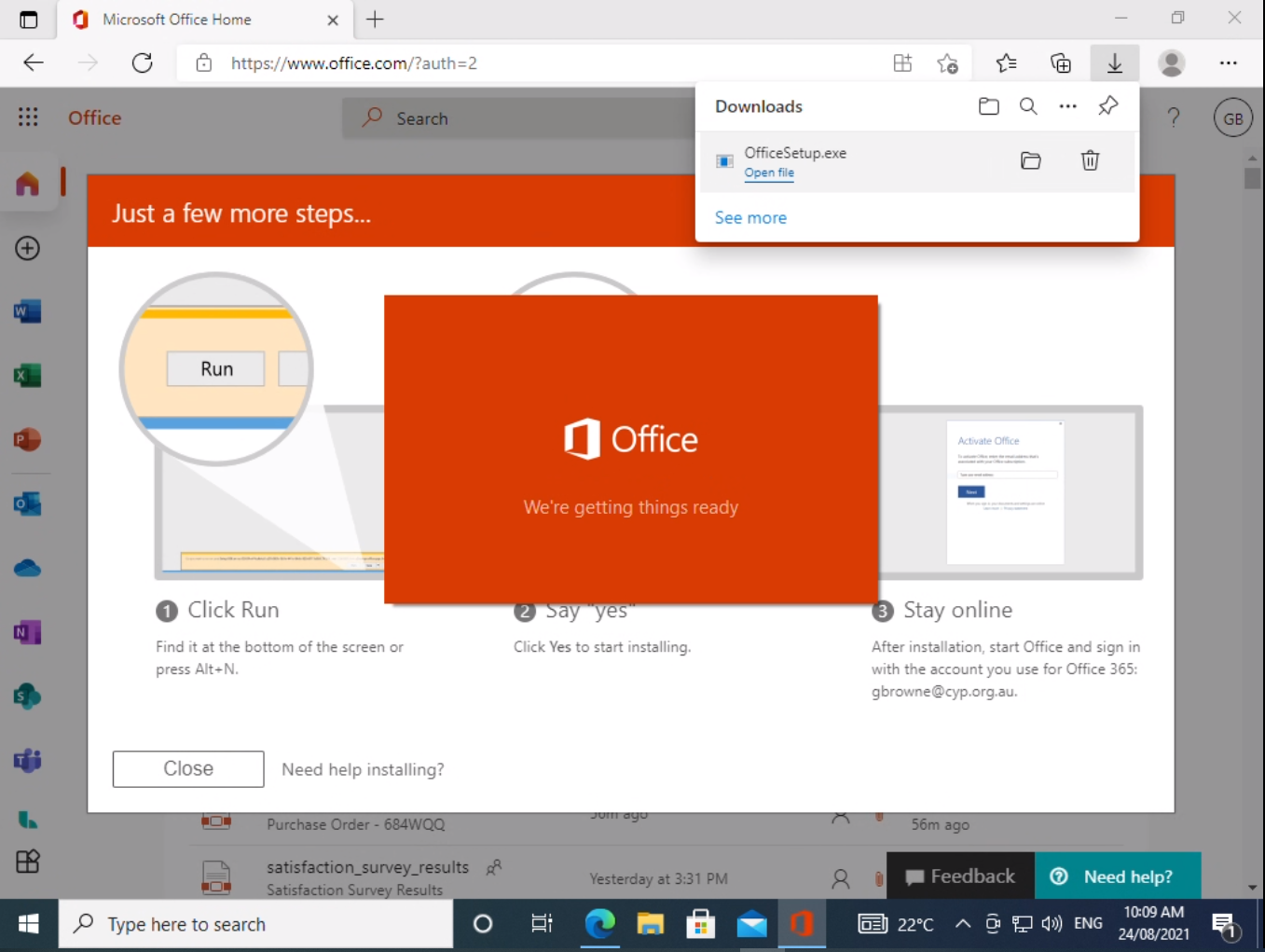Show OfficeSetup.exe in folder
This screenshot has height=952, width=1265.
(x=1031, y=160)
